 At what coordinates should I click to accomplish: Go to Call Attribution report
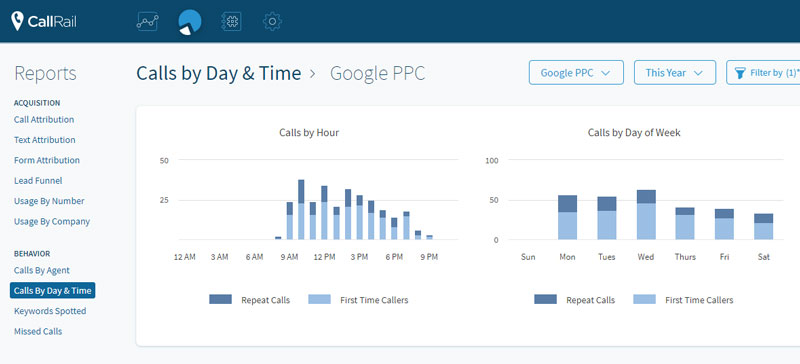(x=44, y=119)
